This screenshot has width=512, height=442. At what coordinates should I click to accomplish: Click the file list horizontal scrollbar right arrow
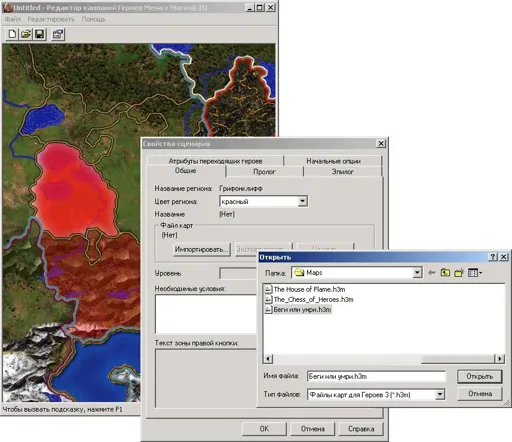[499, 359]
